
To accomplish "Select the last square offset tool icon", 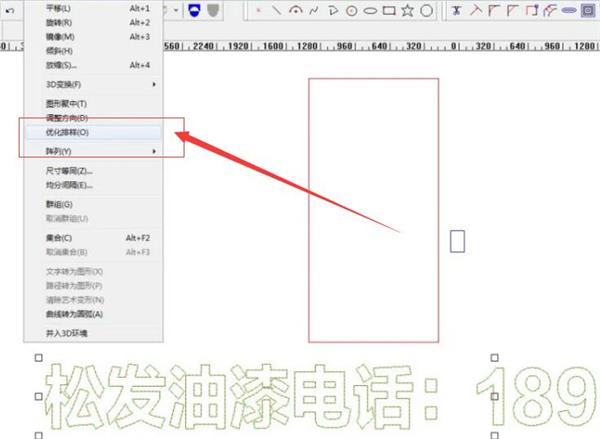I will click(588, 10).
